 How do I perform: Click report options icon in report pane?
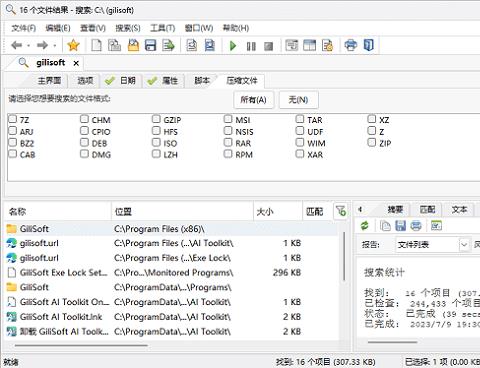tap(436, 226)
